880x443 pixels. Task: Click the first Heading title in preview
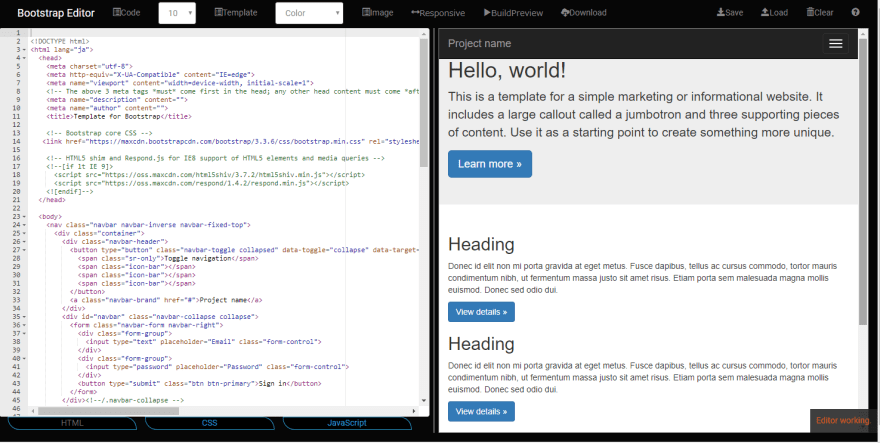click(x=481, y=245)
